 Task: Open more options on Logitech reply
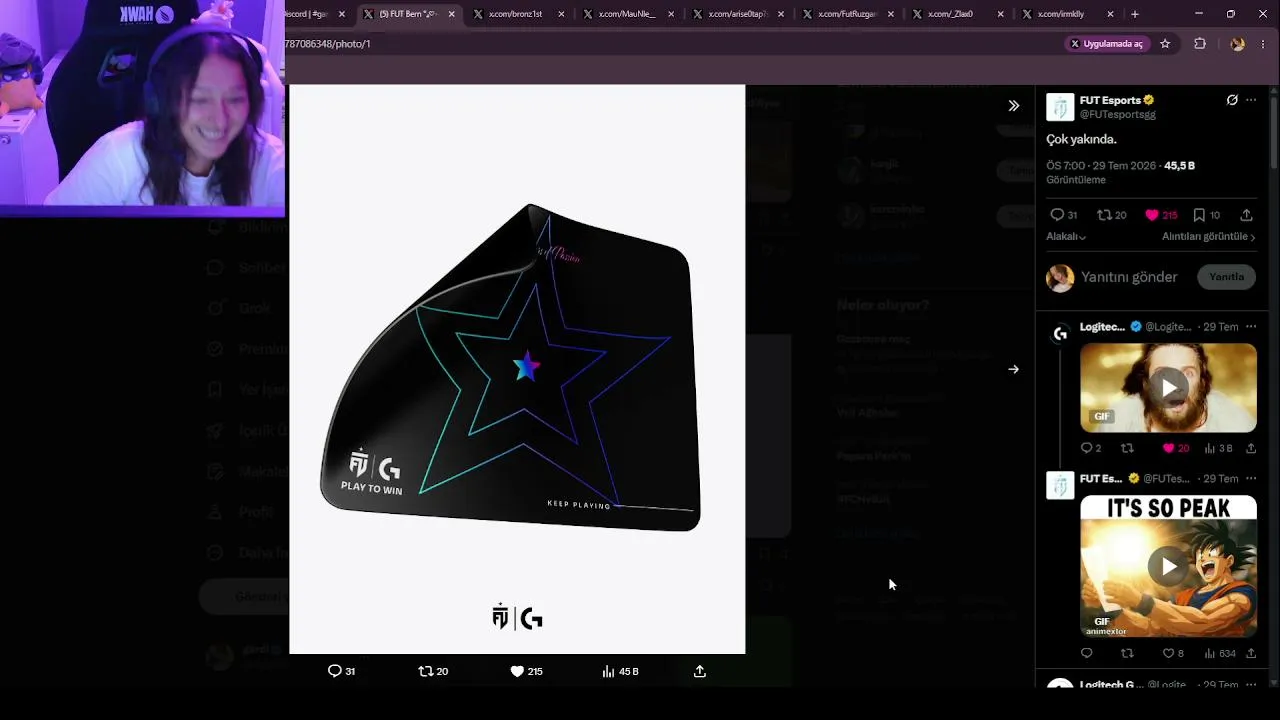[1251, 327]
